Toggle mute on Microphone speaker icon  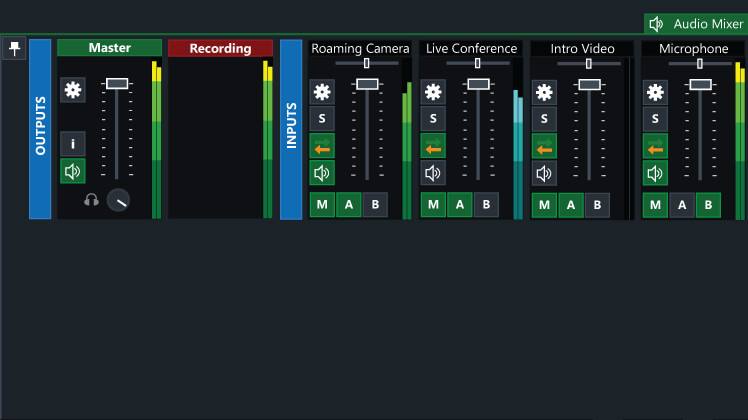coord(655,174)
